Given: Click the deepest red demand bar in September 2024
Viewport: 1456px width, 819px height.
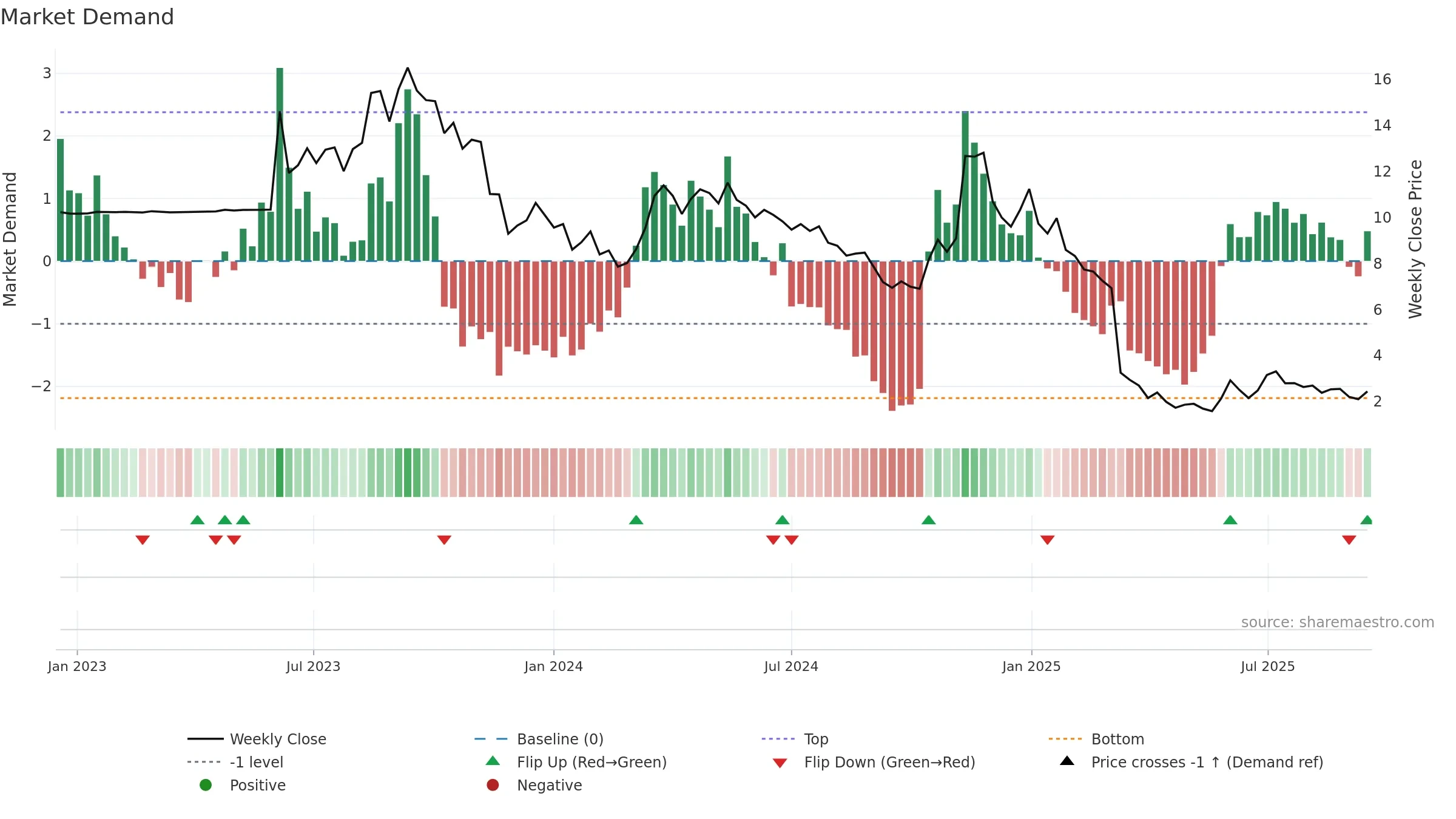Looking at the screenshot, I should pos(892,336).
